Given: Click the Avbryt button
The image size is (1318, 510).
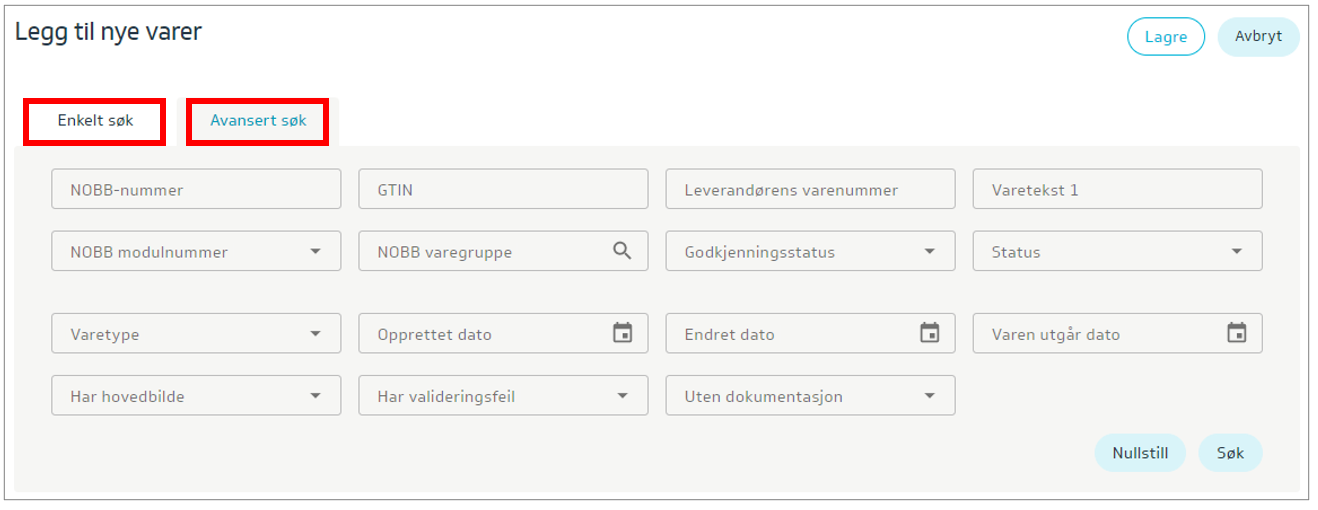Looking at the screenshot, I should (1258, 37).
